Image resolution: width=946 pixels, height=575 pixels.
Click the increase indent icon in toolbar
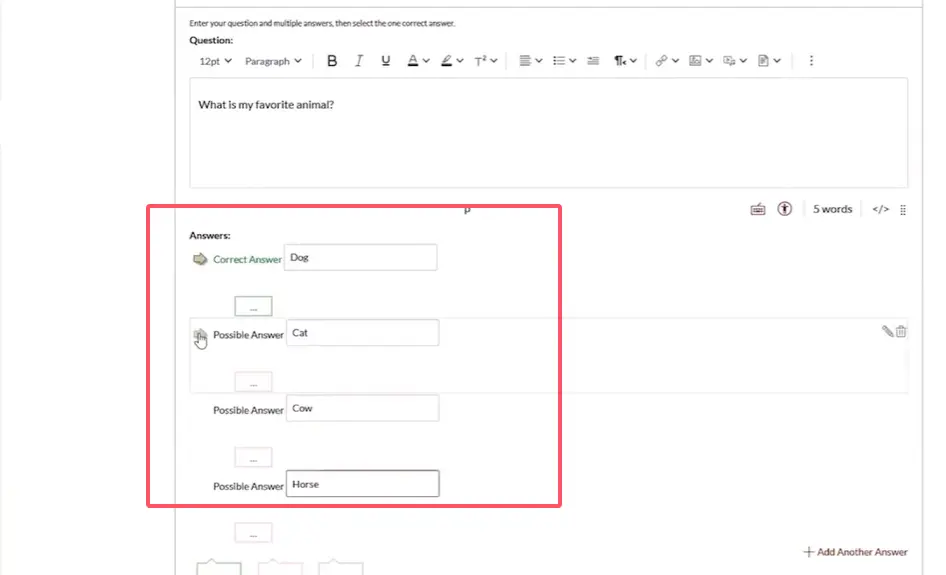593,61
